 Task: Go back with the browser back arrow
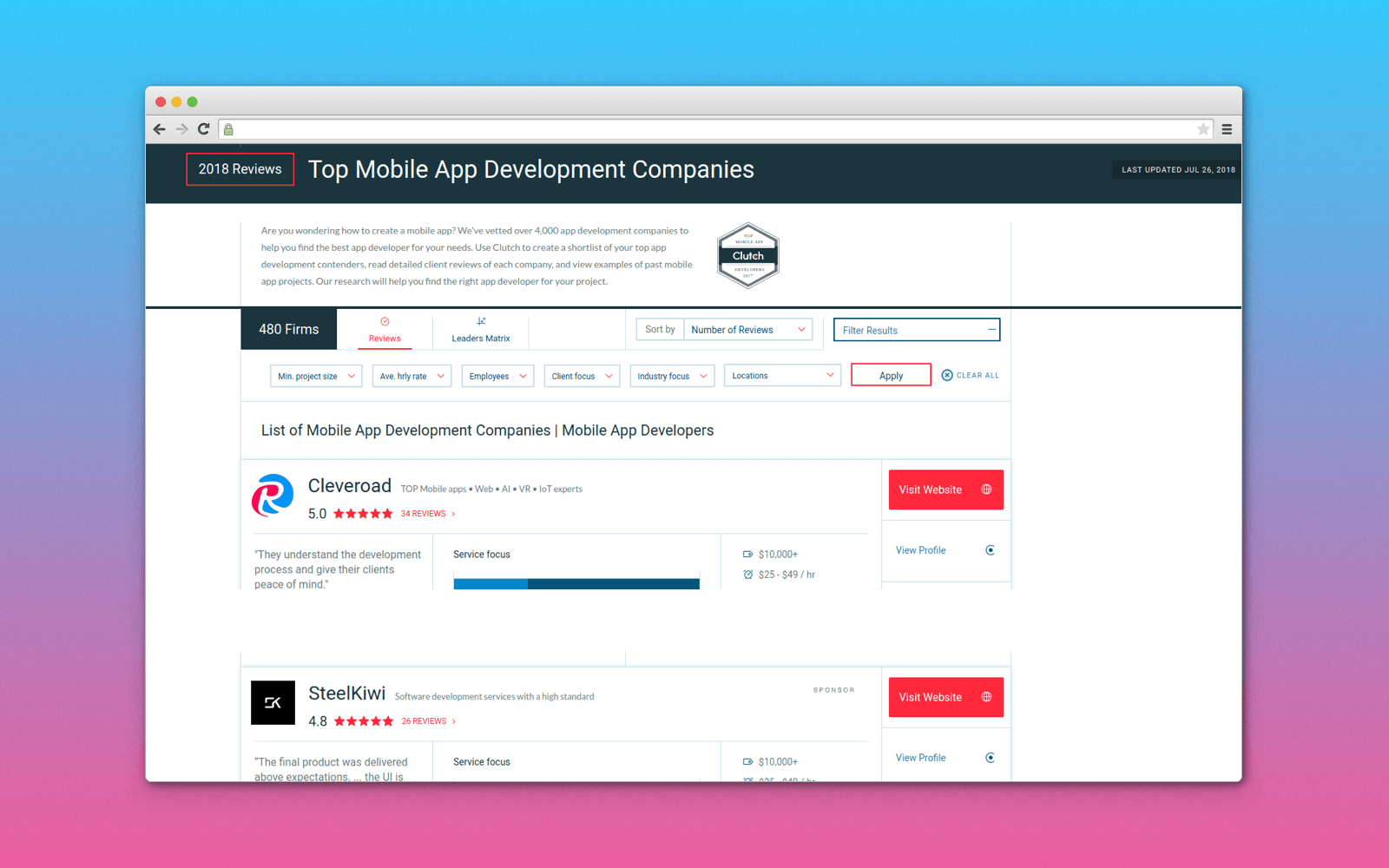159,129
